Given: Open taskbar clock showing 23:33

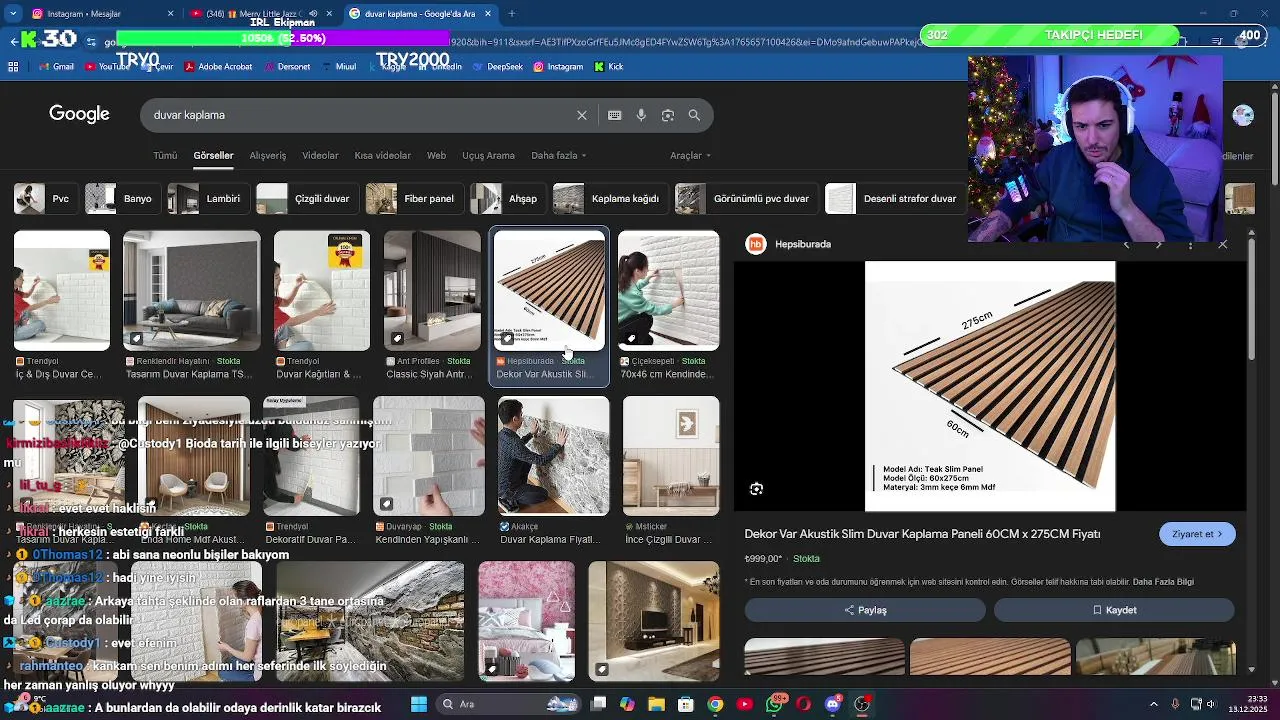Looking at the screenshot, I should 1248,704.
